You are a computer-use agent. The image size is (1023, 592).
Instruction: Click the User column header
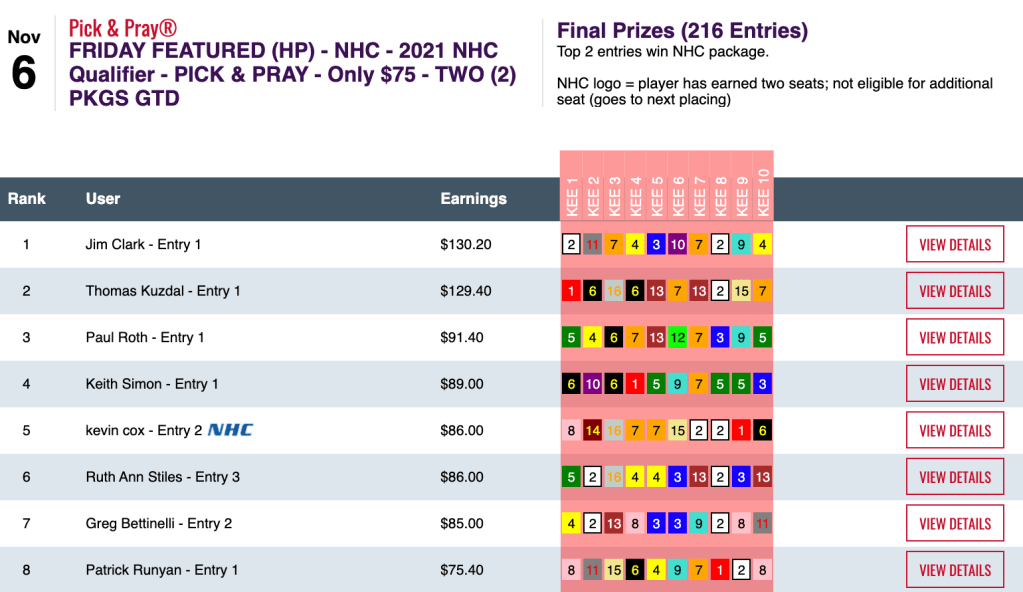pyautogui.click(x=103, y=199)
